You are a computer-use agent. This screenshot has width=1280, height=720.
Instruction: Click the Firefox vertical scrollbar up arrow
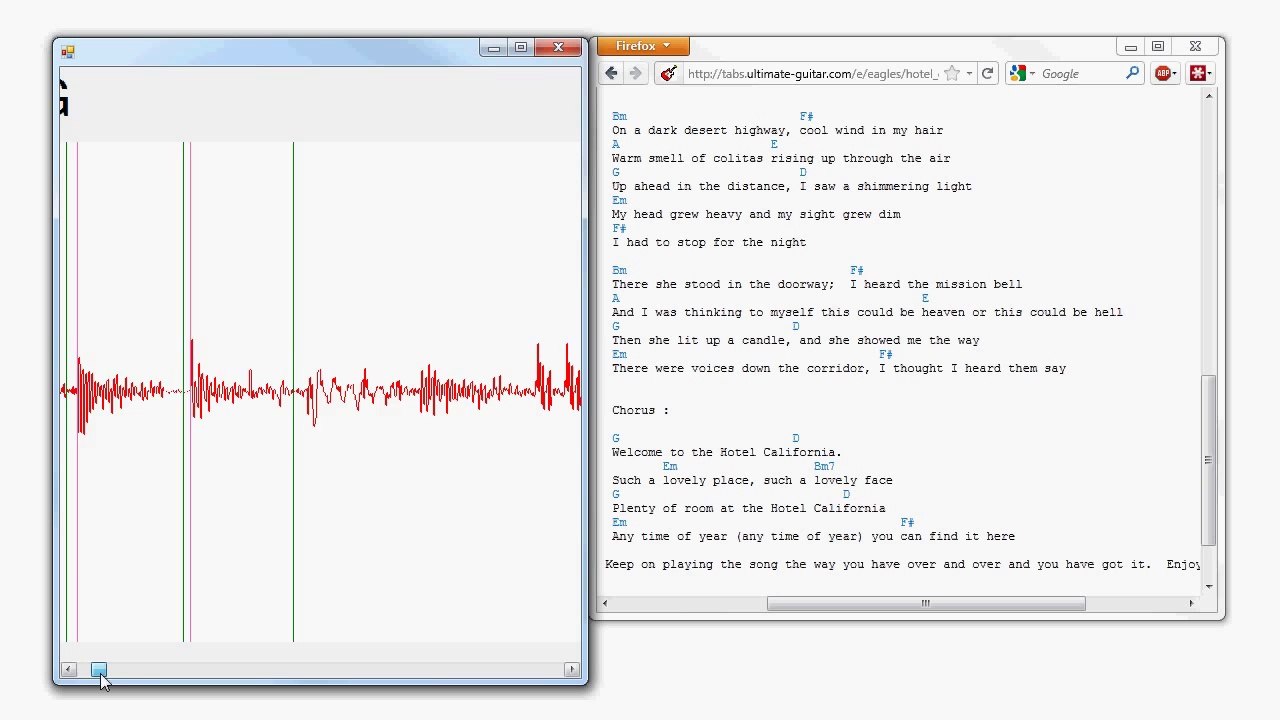click(1209, 96)
